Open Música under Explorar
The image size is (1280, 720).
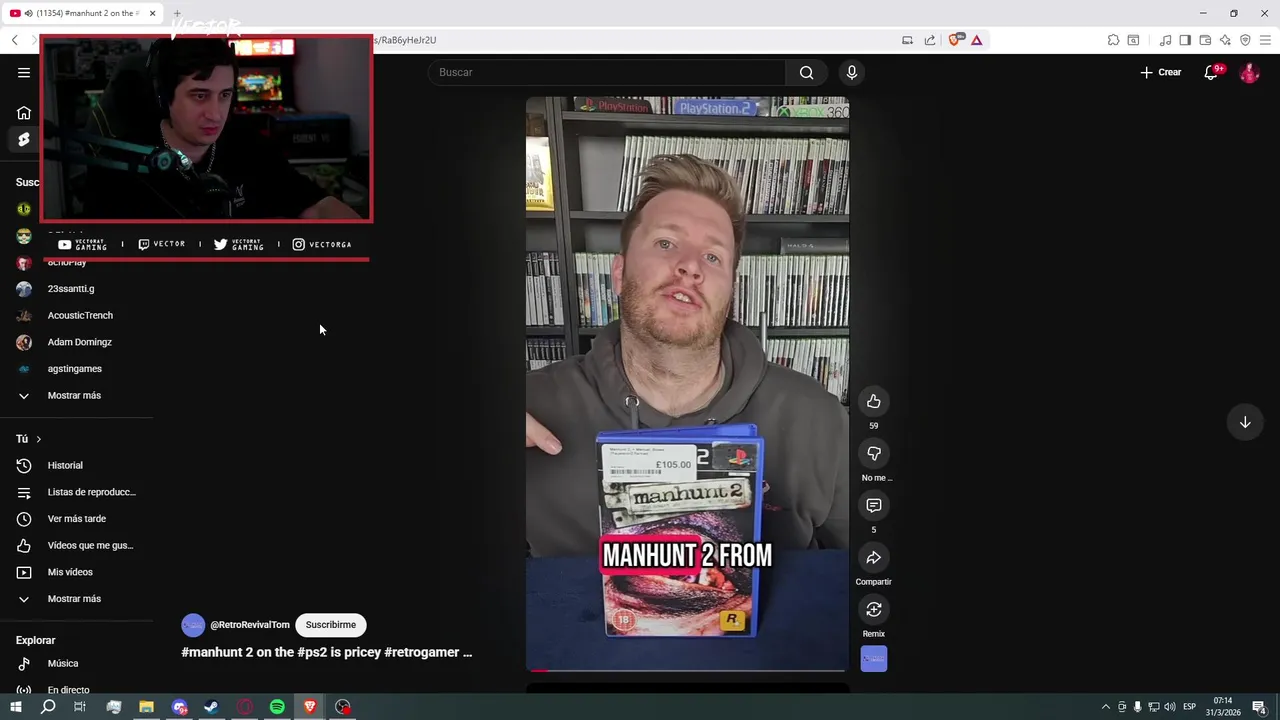64,663
